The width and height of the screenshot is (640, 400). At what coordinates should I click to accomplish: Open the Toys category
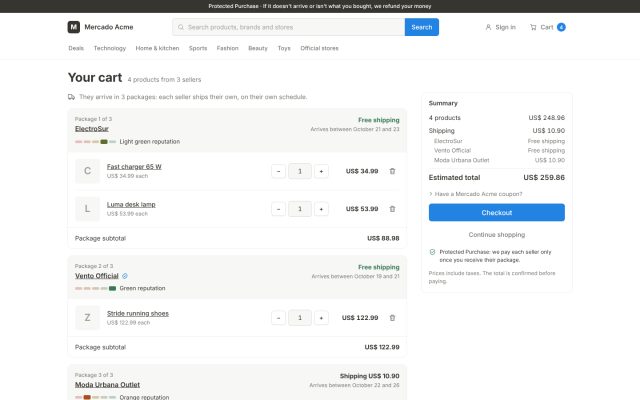pyautogui.click(x=284, y=48)
